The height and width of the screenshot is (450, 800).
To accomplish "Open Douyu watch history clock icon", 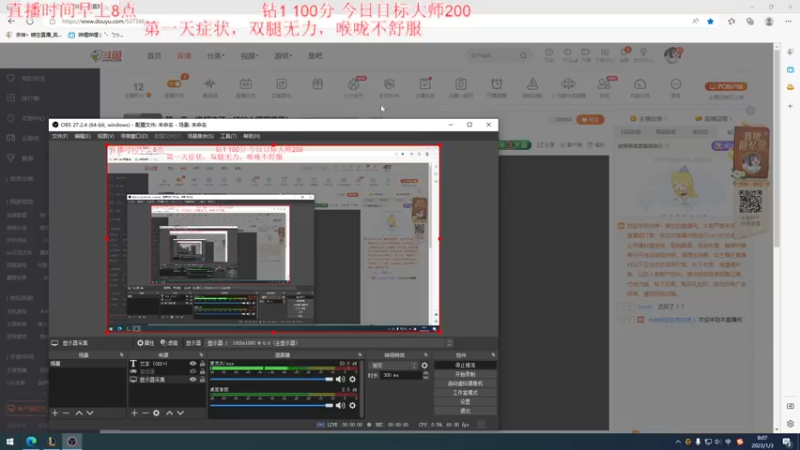I will (x=549, y=53).
